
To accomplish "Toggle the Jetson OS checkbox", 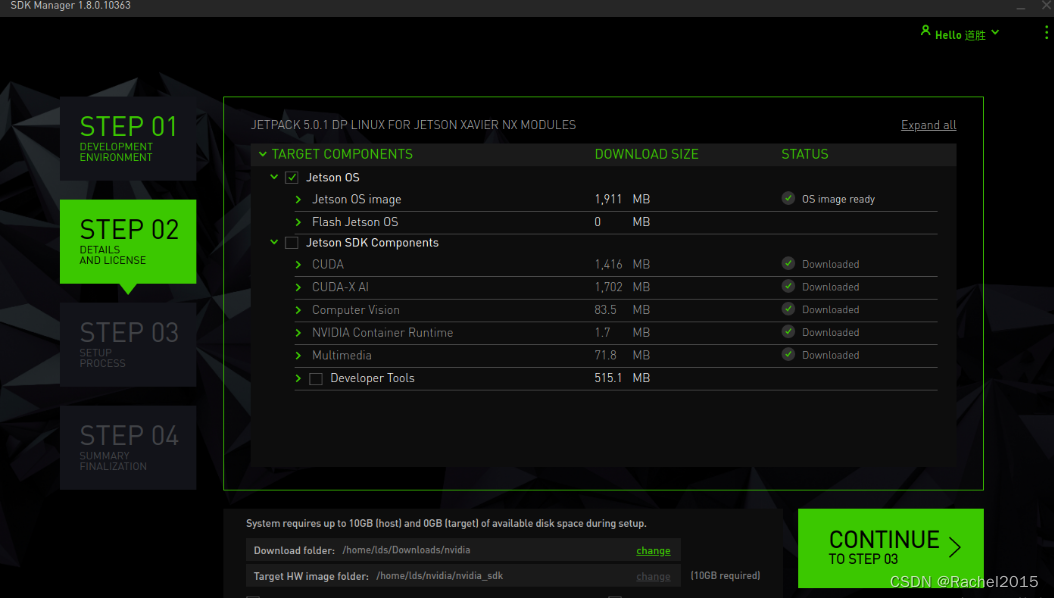I will click(x=292, y=177).
